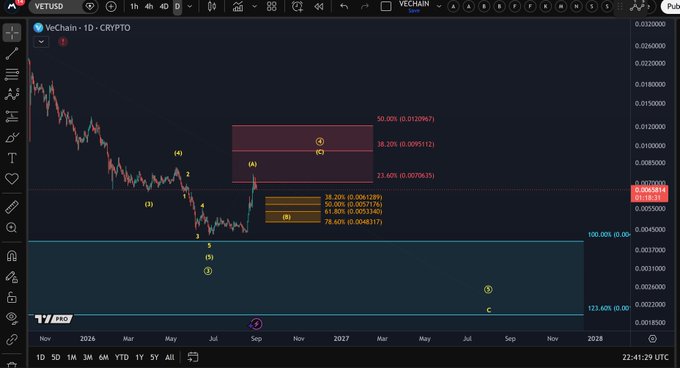Set range to 5D
This screenshot has height=368, width=680.
pos(56,357)
